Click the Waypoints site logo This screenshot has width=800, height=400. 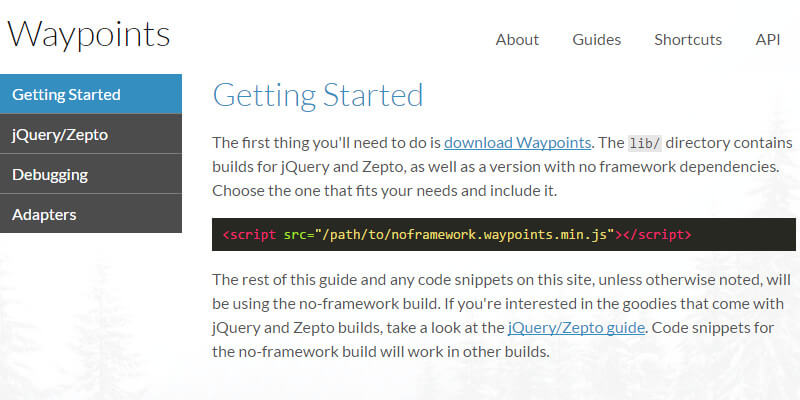coord(89,34)
